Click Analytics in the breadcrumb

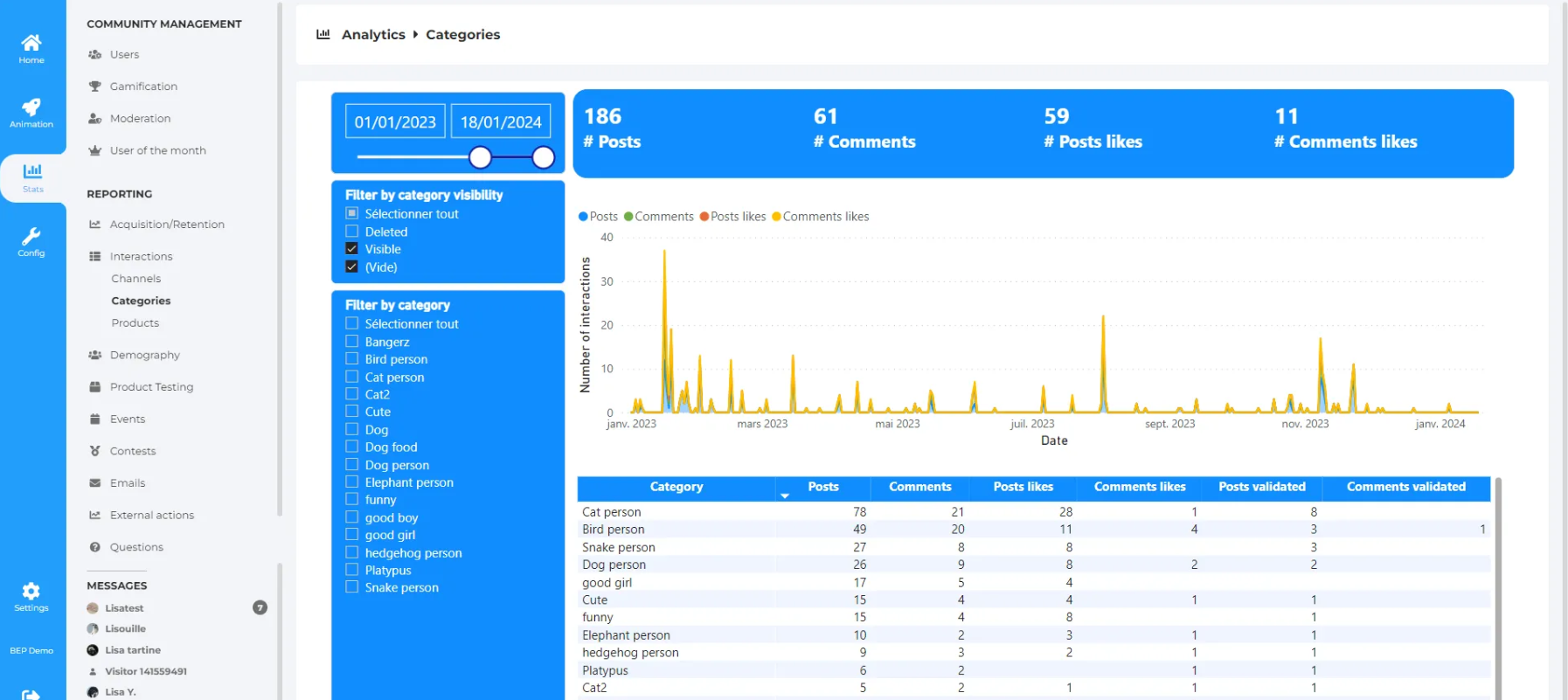point(373,35)
